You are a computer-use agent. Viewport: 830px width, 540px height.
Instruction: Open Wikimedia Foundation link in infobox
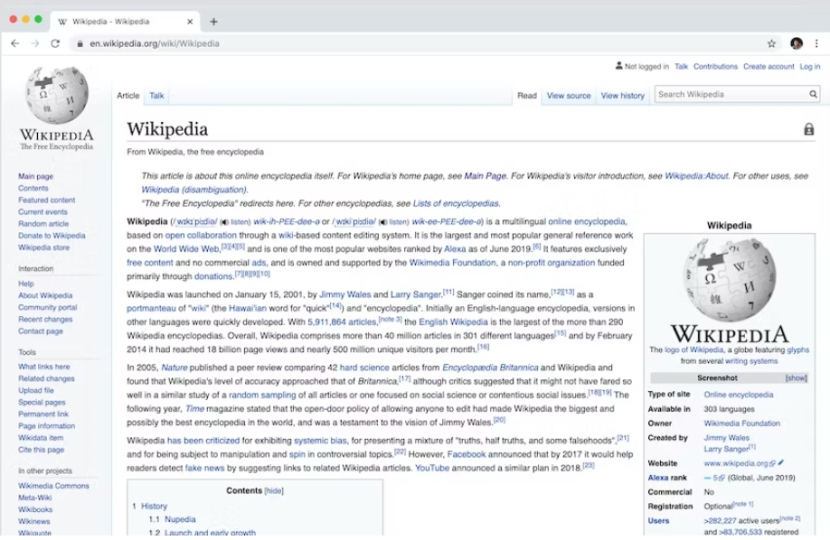742,424
